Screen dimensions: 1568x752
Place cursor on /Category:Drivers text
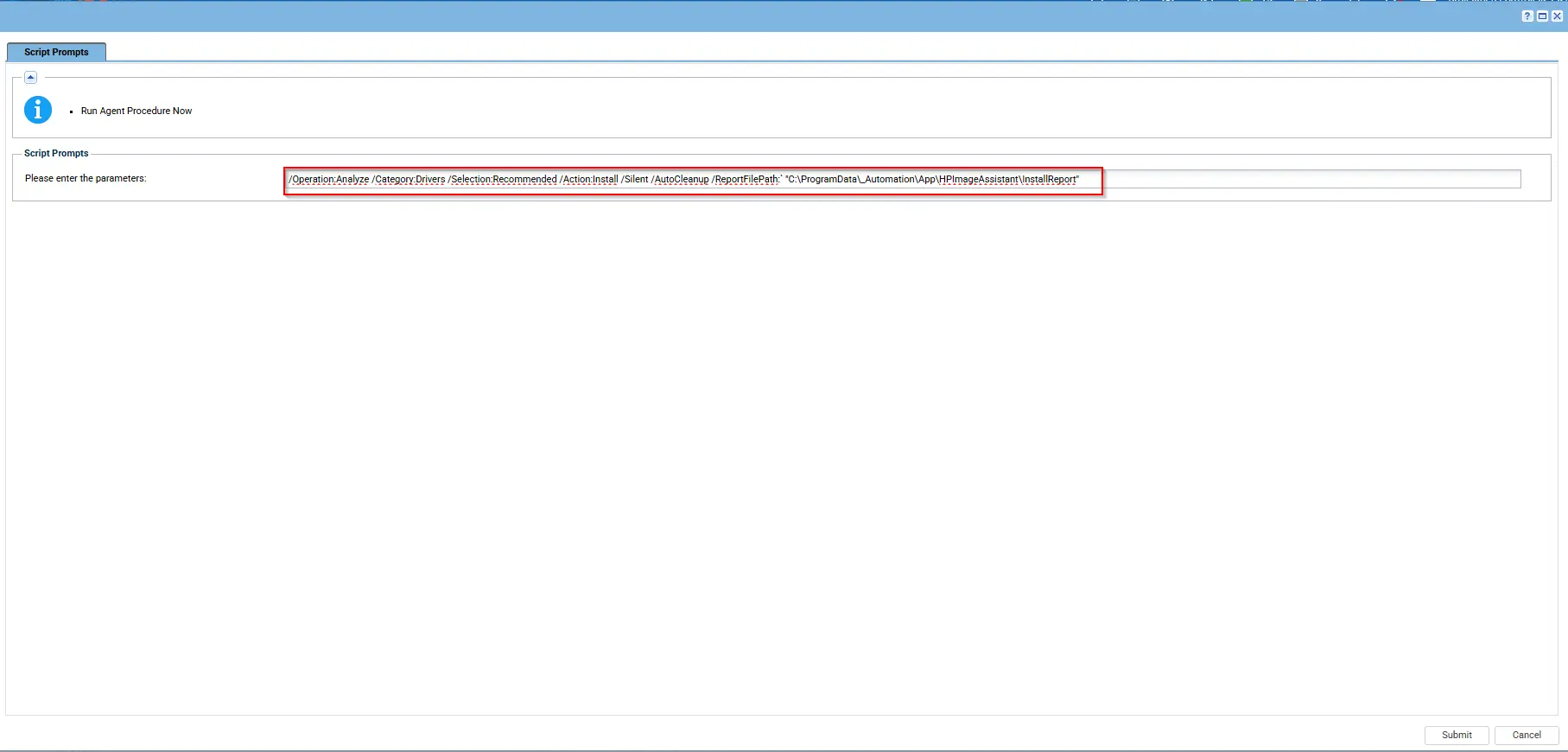point(409,180)
